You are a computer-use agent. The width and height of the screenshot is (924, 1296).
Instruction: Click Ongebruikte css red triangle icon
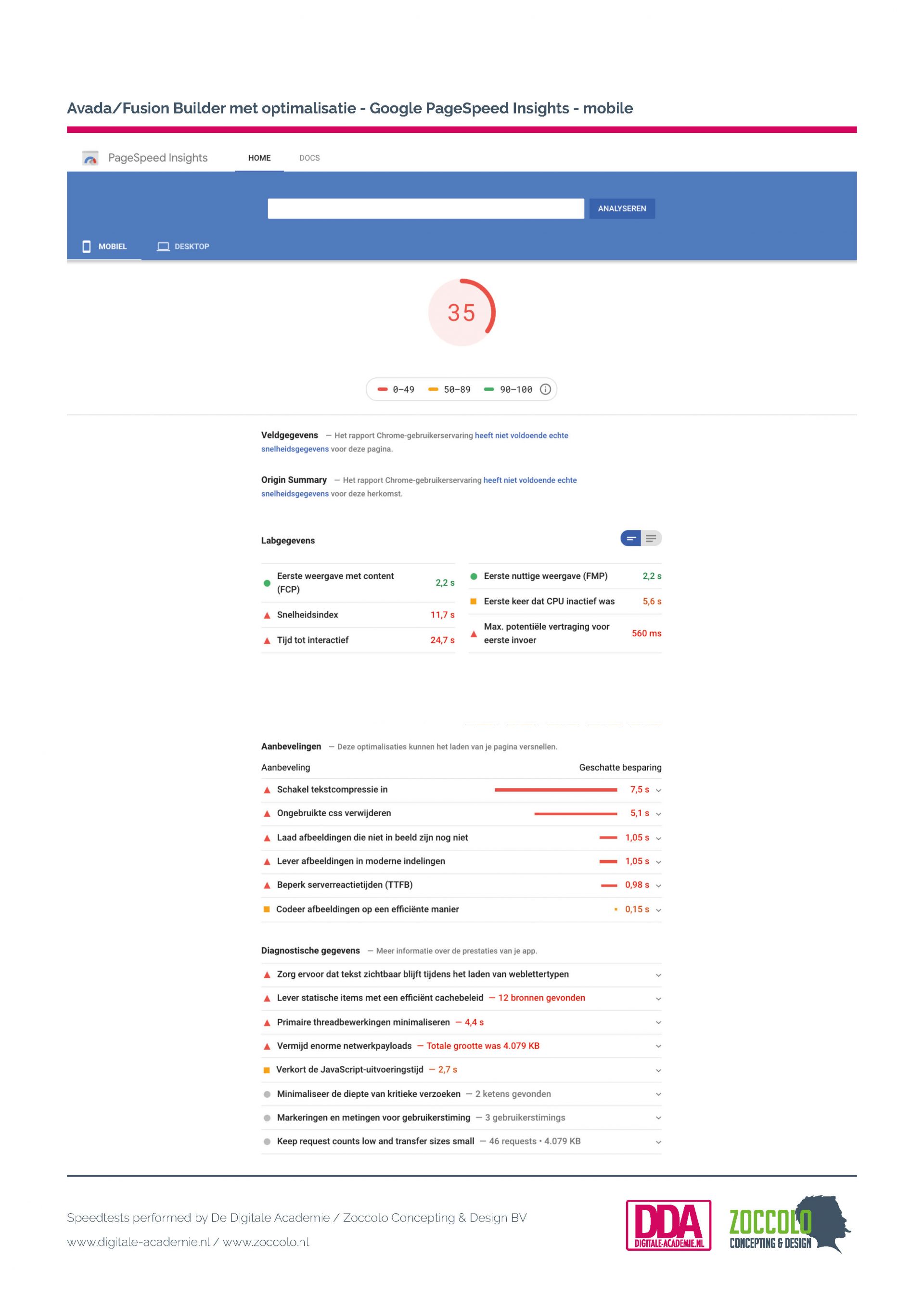point(267,814)
